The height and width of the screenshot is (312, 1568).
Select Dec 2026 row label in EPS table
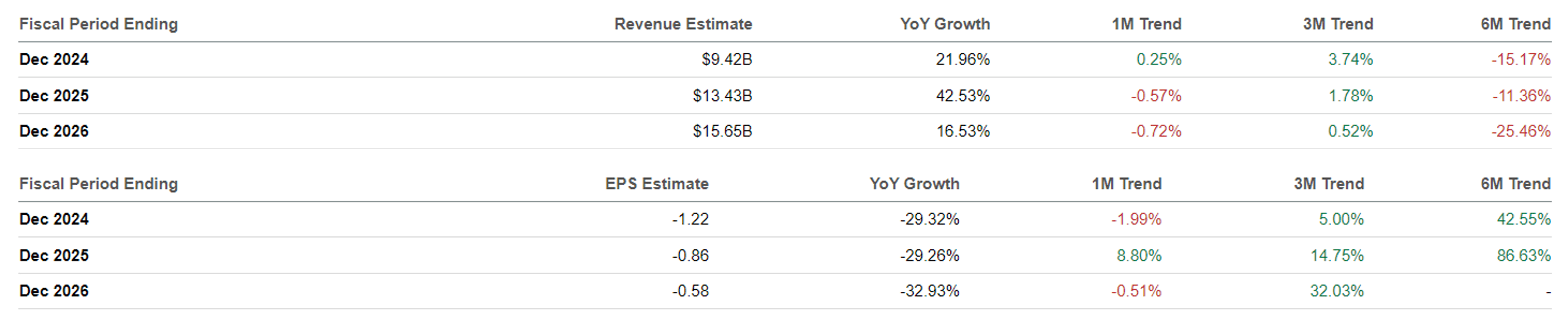(54, 290)
